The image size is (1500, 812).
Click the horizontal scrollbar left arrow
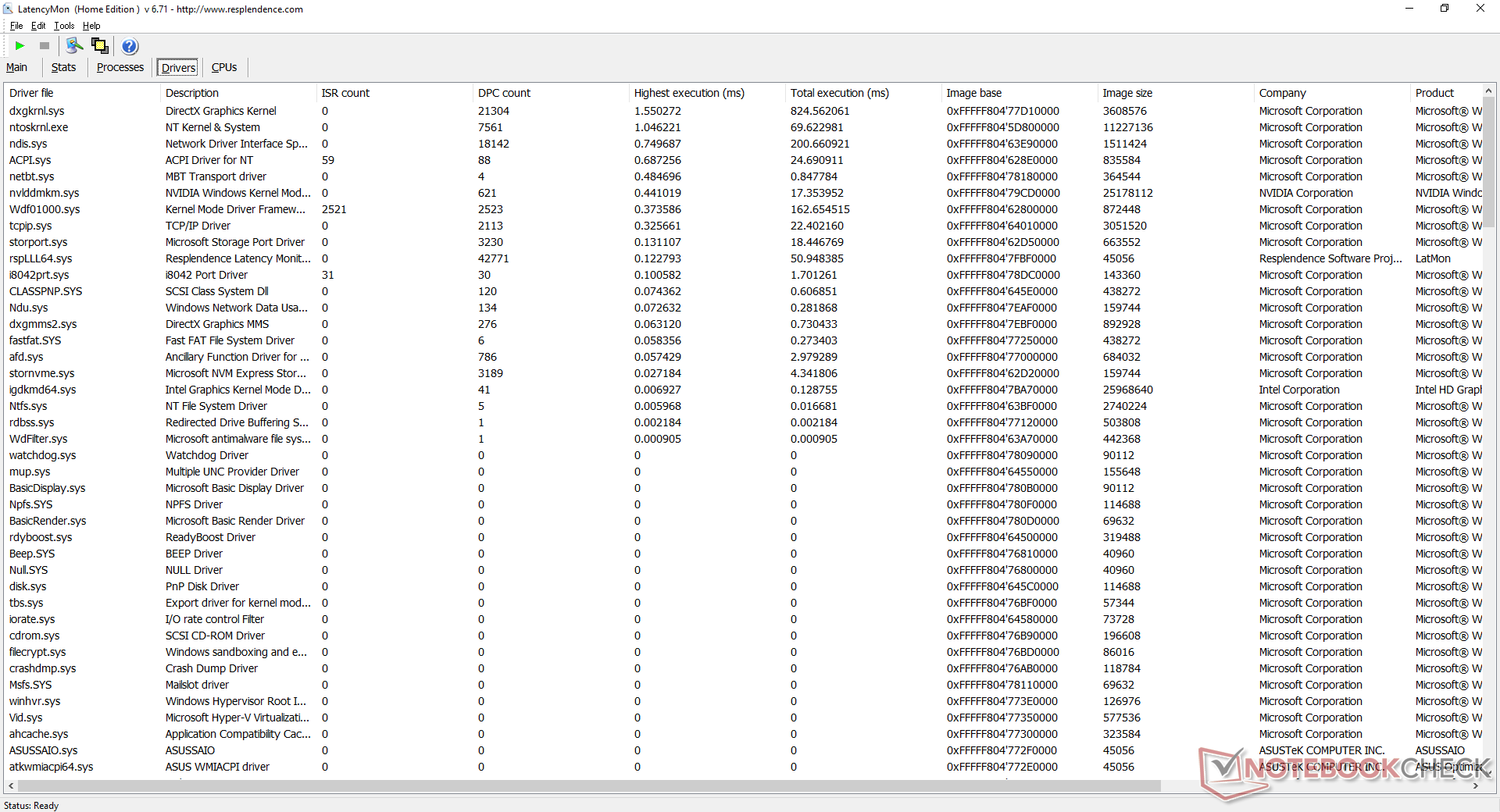[10, 785]
